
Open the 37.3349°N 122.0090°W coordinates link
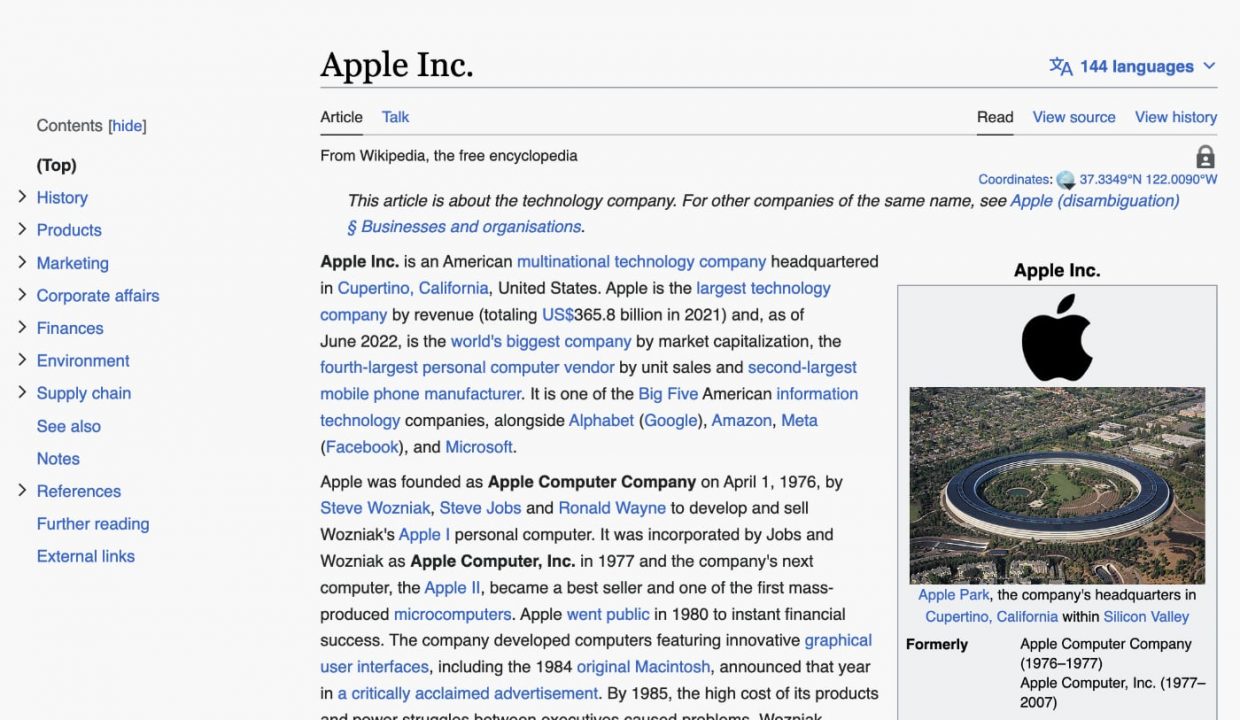tap(1148, 180)
